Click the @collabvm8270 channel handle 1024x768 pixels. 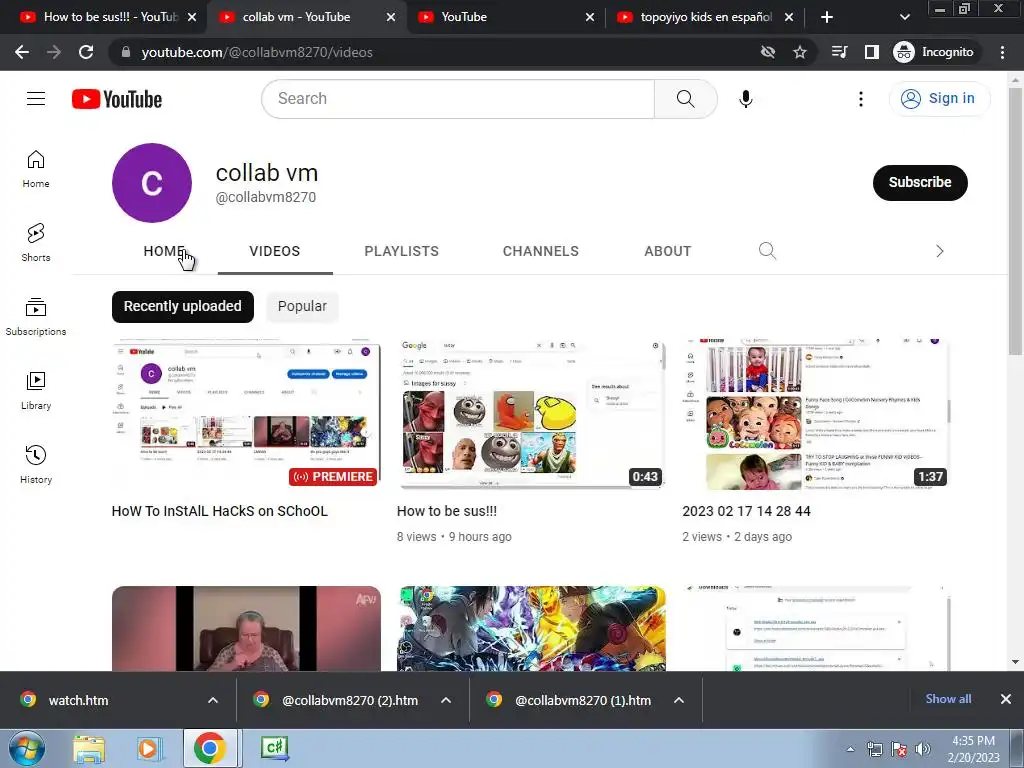[266, 197]
